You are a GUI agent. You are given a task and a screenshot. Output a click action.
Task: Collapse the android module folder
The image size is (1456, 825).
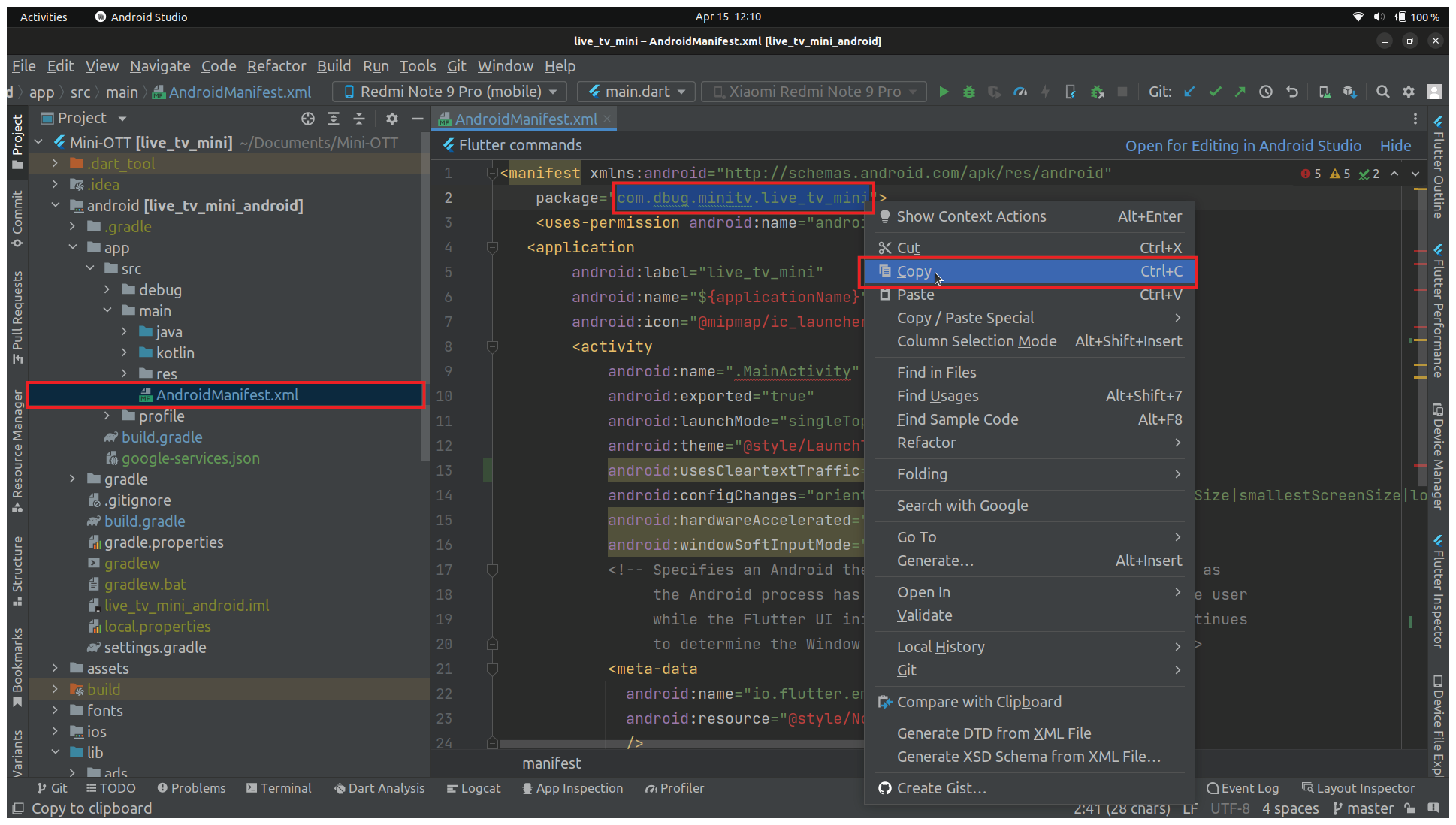pyautogui.click(x=55, y=205)
